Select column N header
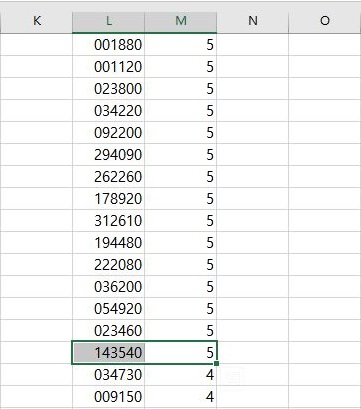Viewport: 361px width, 409px height. click(252, 21)
